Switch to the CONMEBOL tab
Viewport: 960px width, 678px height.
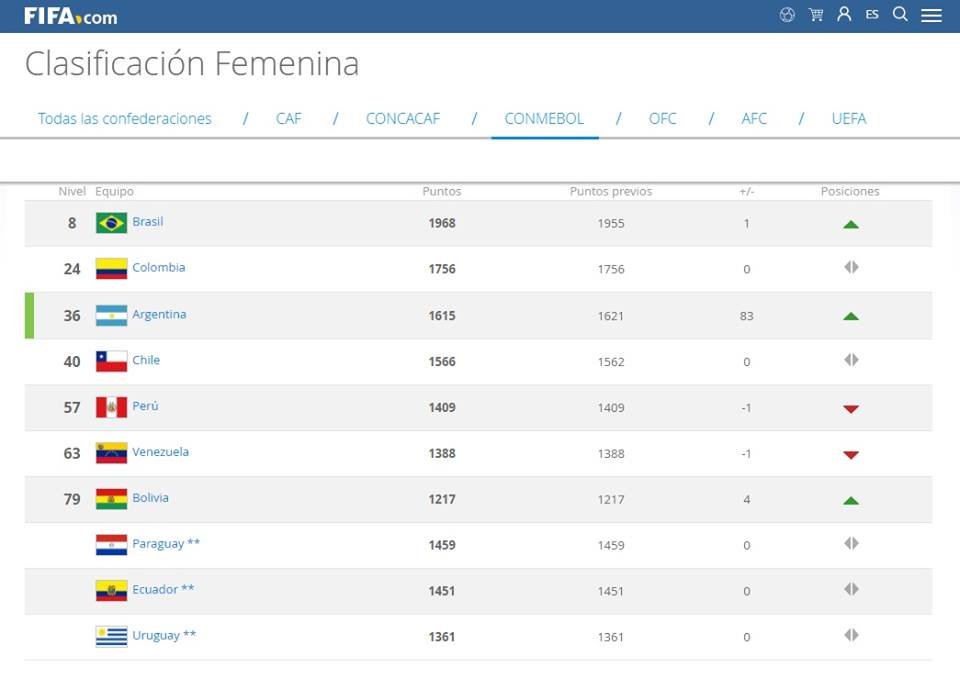pos(544,118)
